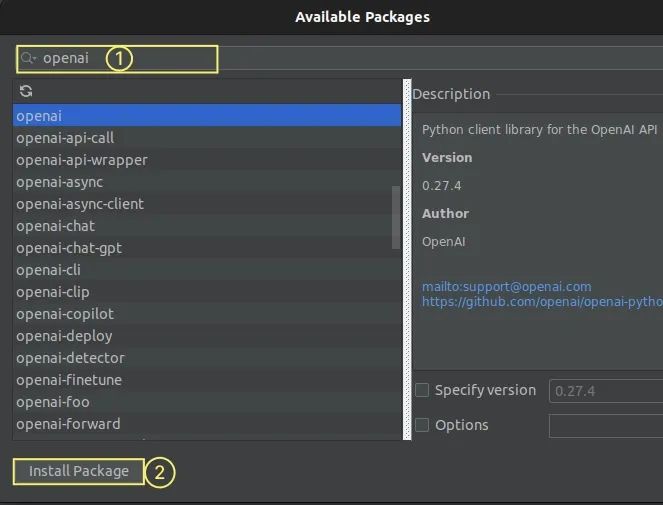The height and width of the screenshot is (505, 663).
Task: Select the openai-chat-gpt package
Action: 207,247
